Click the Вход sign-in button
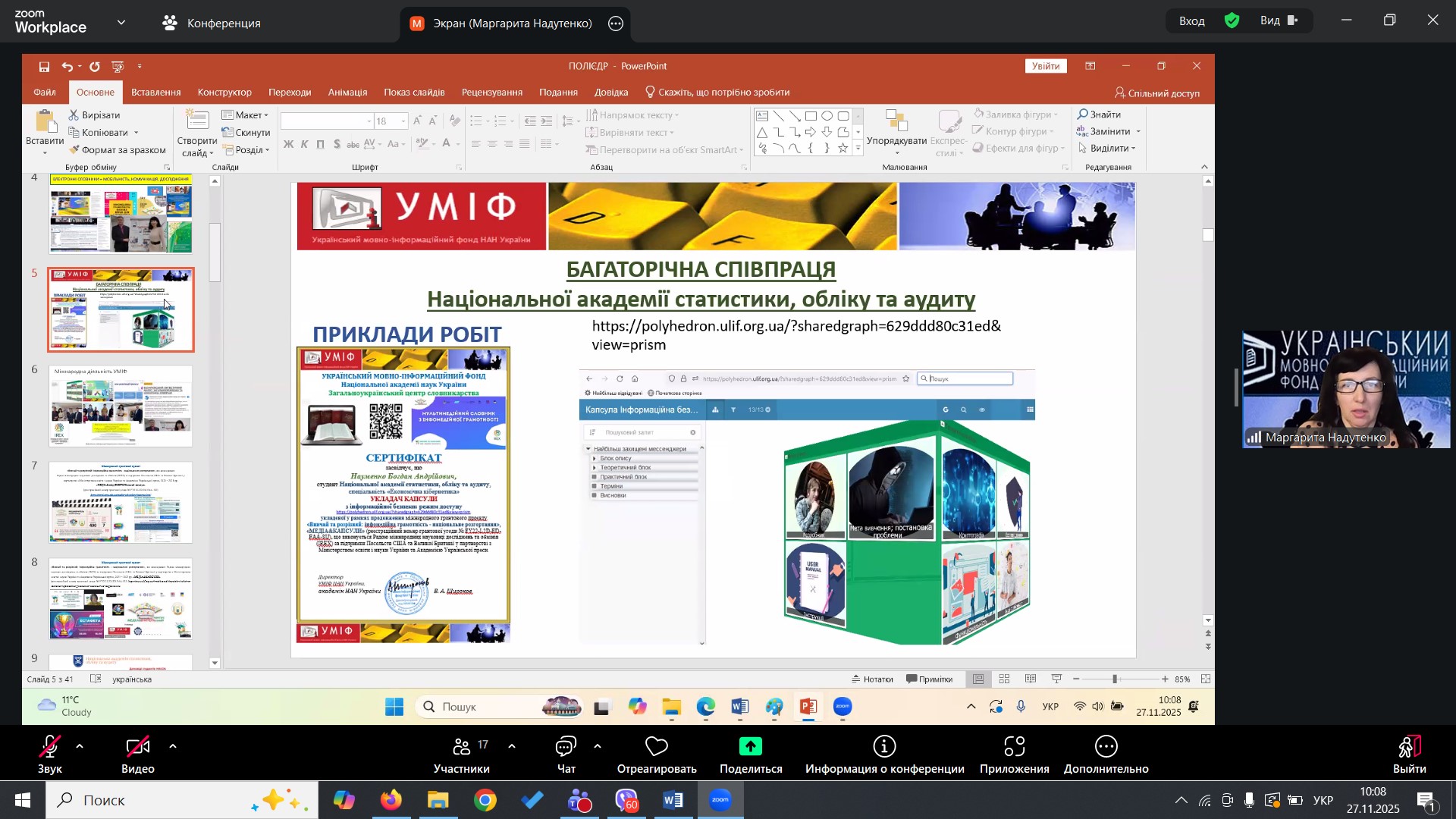This screenshot has width=1456, height=819. pyautogui.click(x=1191, y=21)
